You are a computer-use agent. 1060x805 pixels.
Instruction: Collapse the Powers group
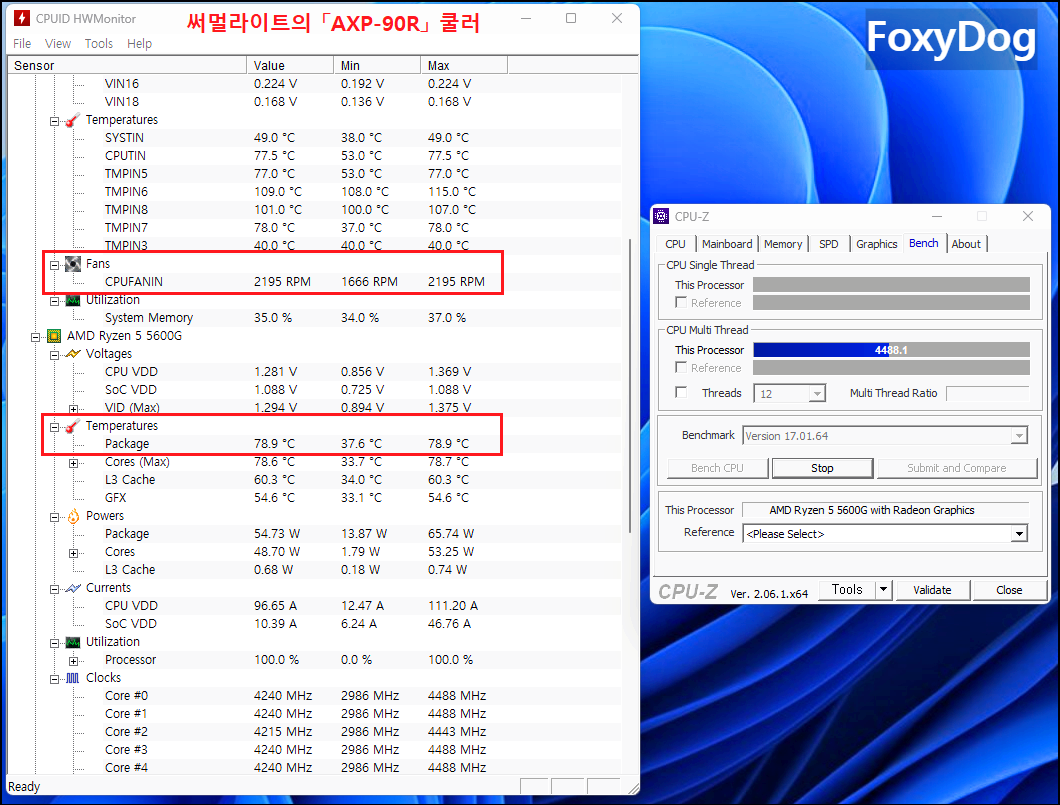(54, 518)
